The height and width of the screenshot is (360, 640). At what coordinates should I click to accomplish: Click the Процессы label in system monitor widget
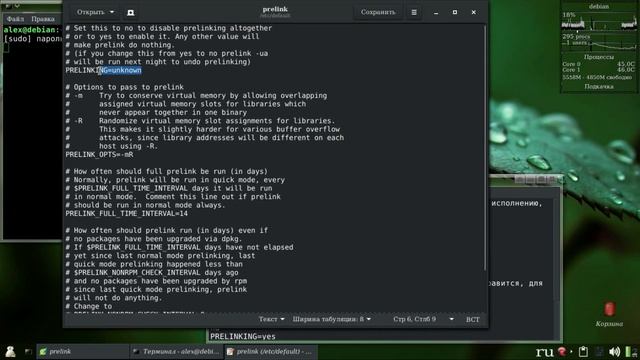tap(599, 57)
